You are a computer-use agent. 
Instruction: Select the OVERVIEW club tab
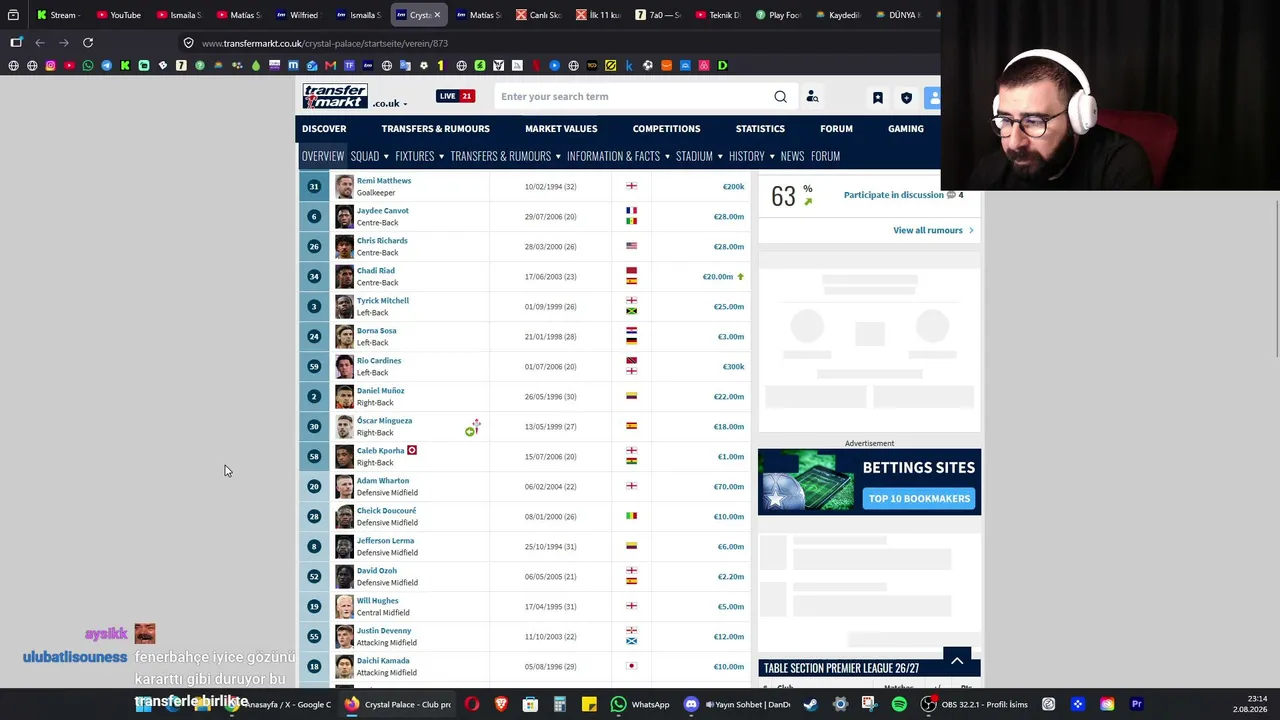point(323,156)
